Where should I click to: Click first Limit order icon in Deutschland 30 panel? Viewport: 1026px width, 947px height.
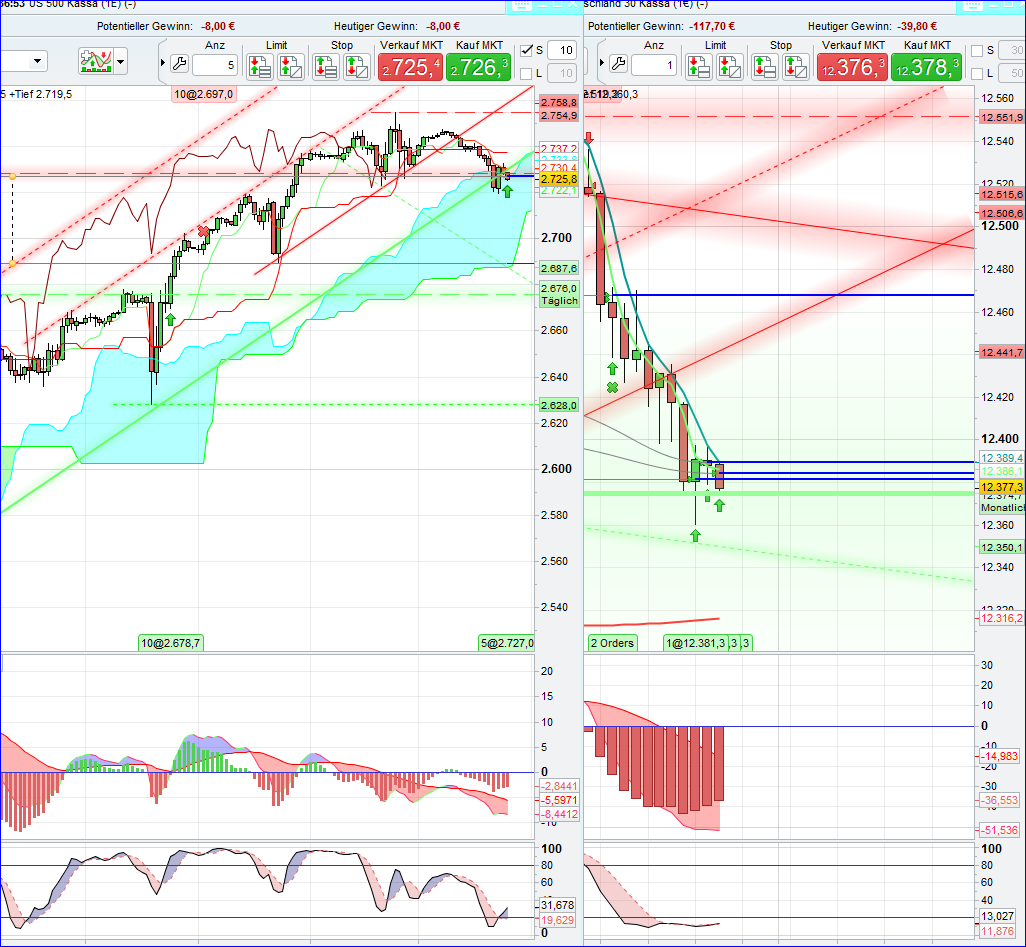(699, 67)
